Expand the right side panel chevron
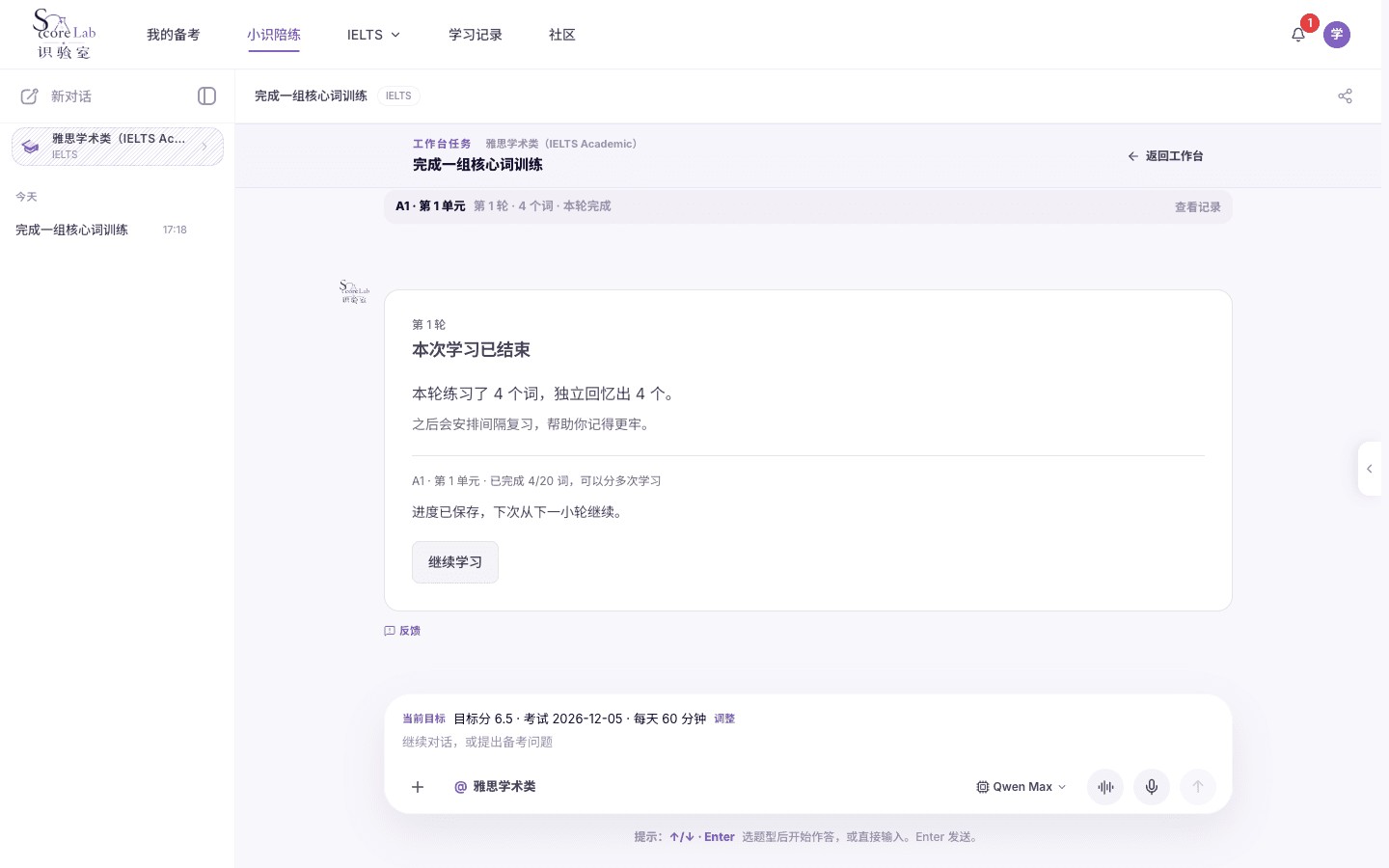The height and width of the screenshot is (868, 1389). [1370, 469]
